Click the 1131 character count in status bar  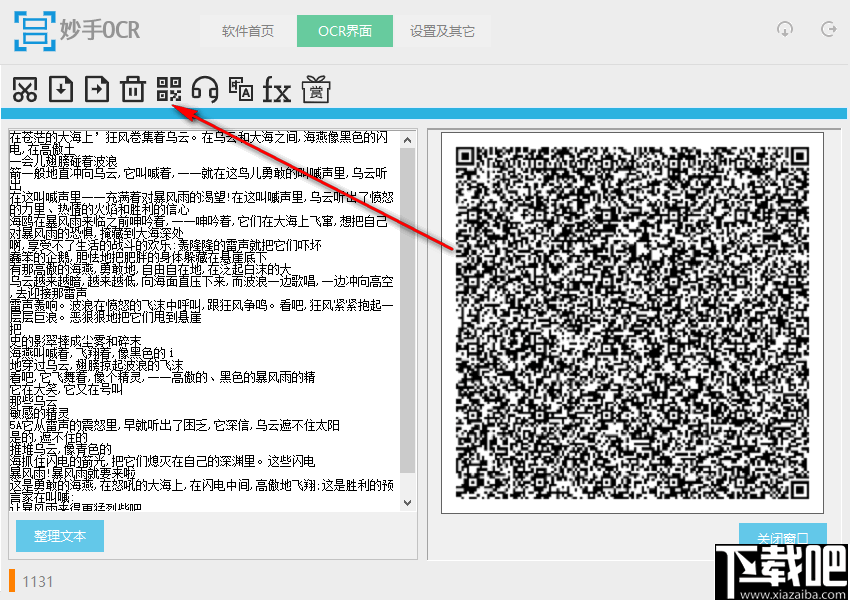37,582
